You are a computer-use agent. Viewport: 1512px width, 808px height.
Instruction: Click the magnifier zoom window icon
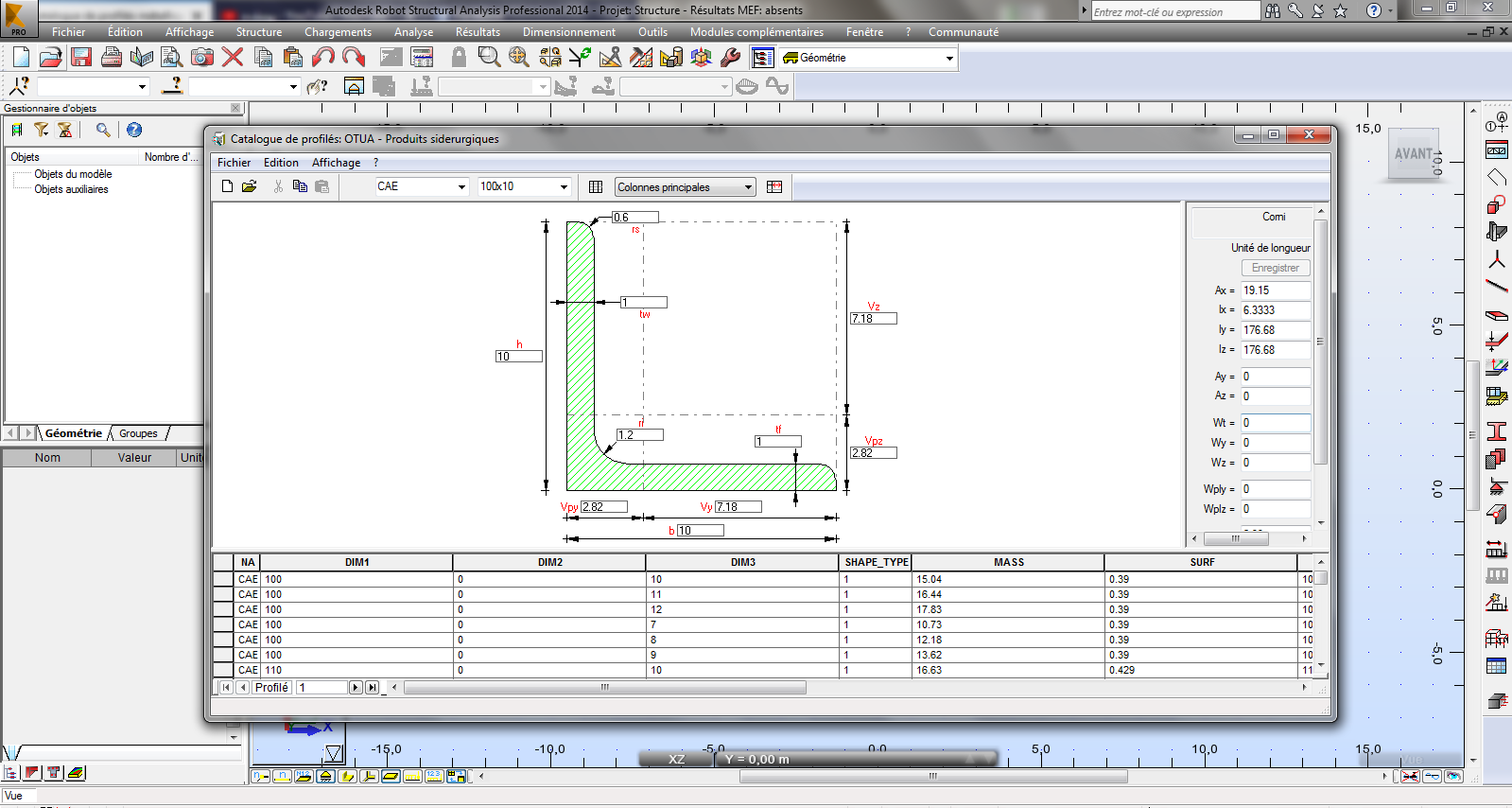click(489, 58)
